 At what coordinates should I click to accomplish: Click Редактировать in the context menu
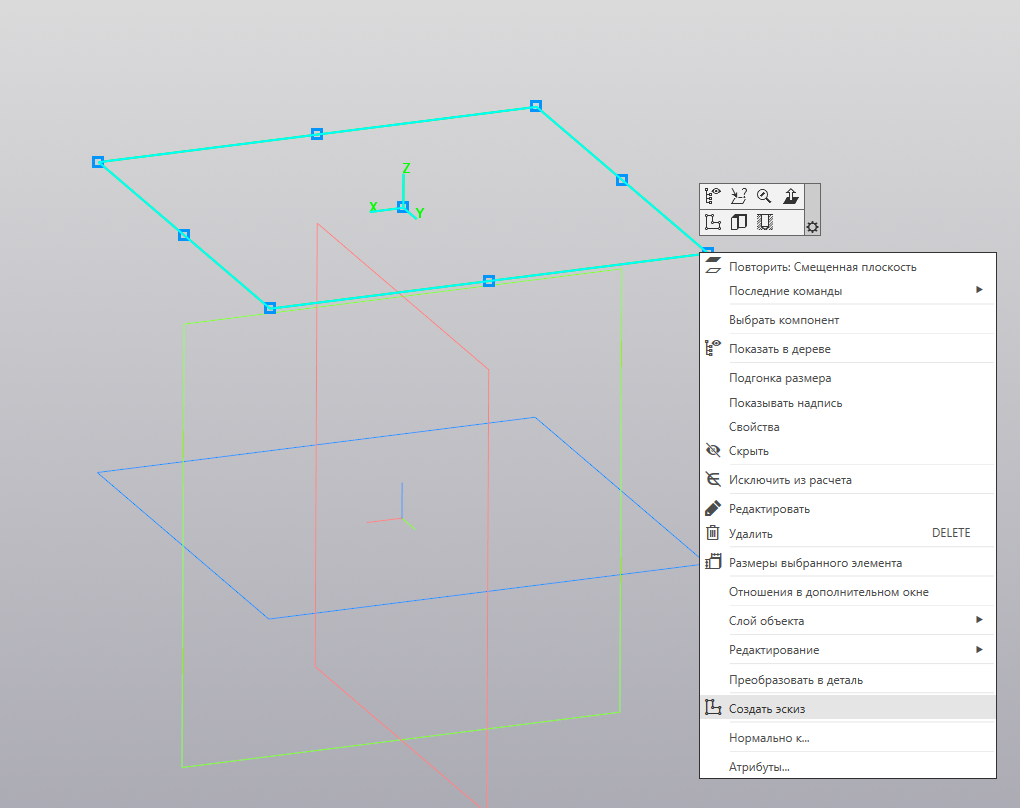[x=848, y=509]
